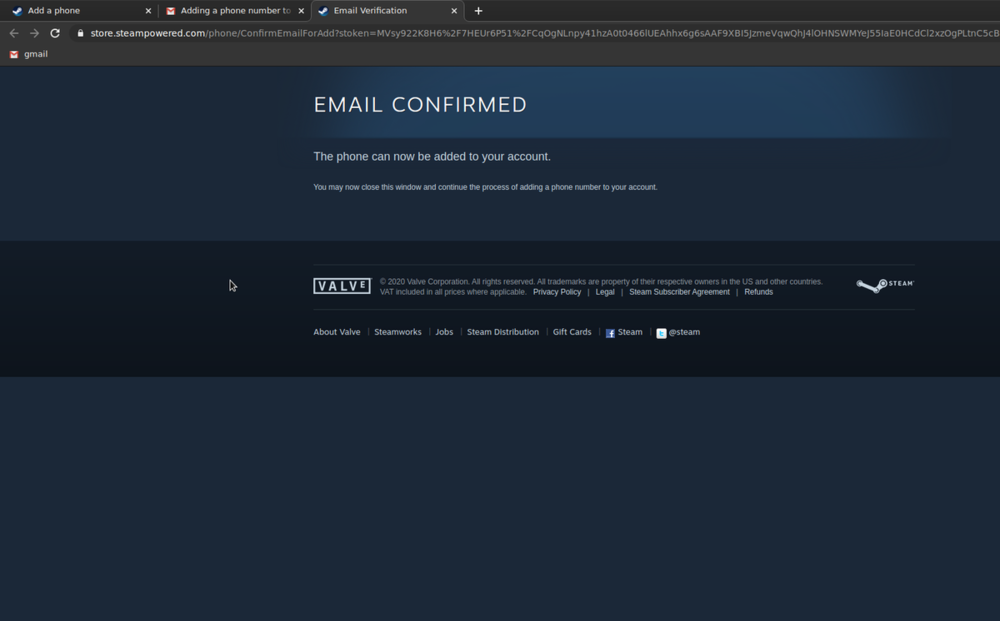Click the browser reload button
1000x621 pixels.
55,33
